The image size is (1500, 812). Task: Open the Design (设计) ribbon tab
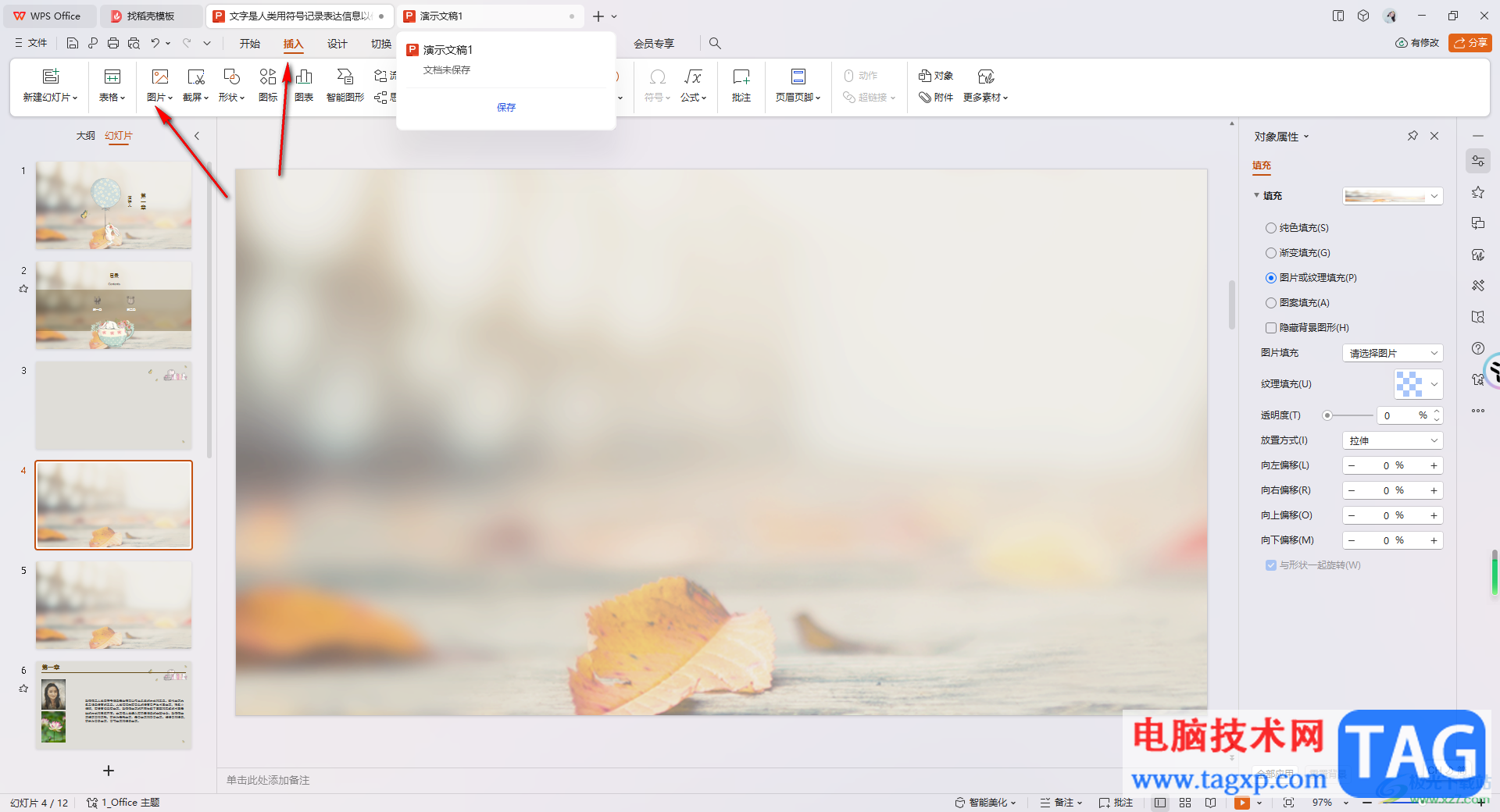(337, 44)
